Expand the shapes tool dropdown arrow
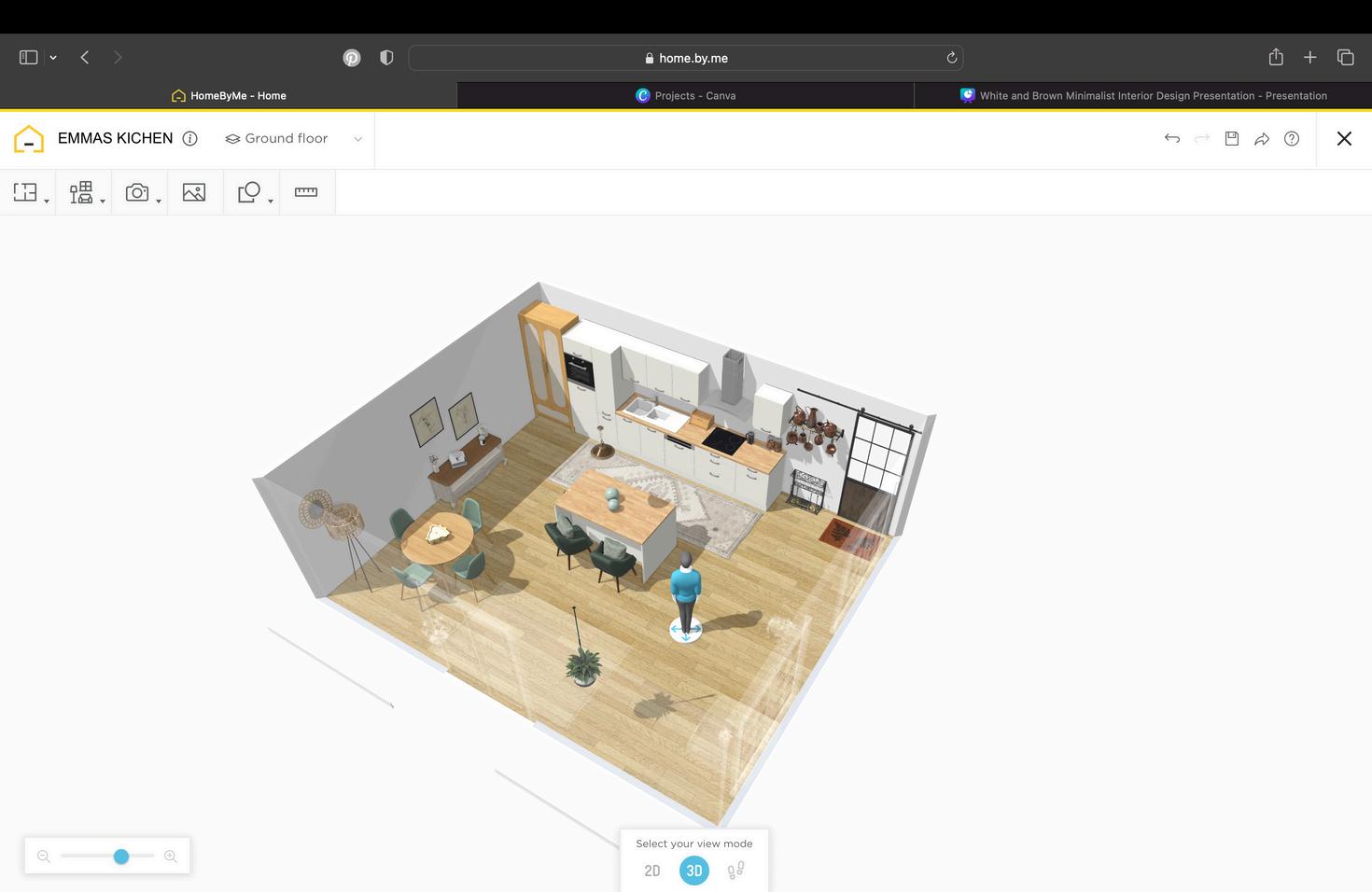1372x892 pixels. point(271,202)
